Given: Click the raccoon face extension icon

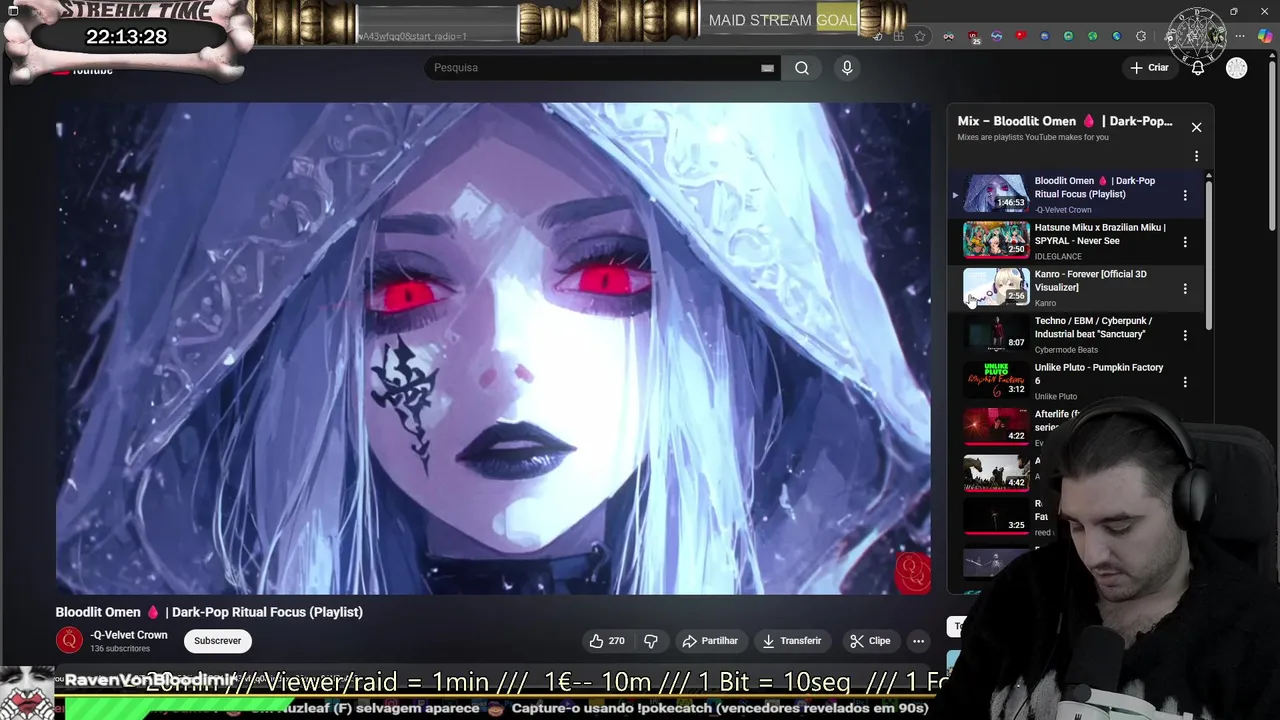Looking at the screenshot, I should (948, 36).
